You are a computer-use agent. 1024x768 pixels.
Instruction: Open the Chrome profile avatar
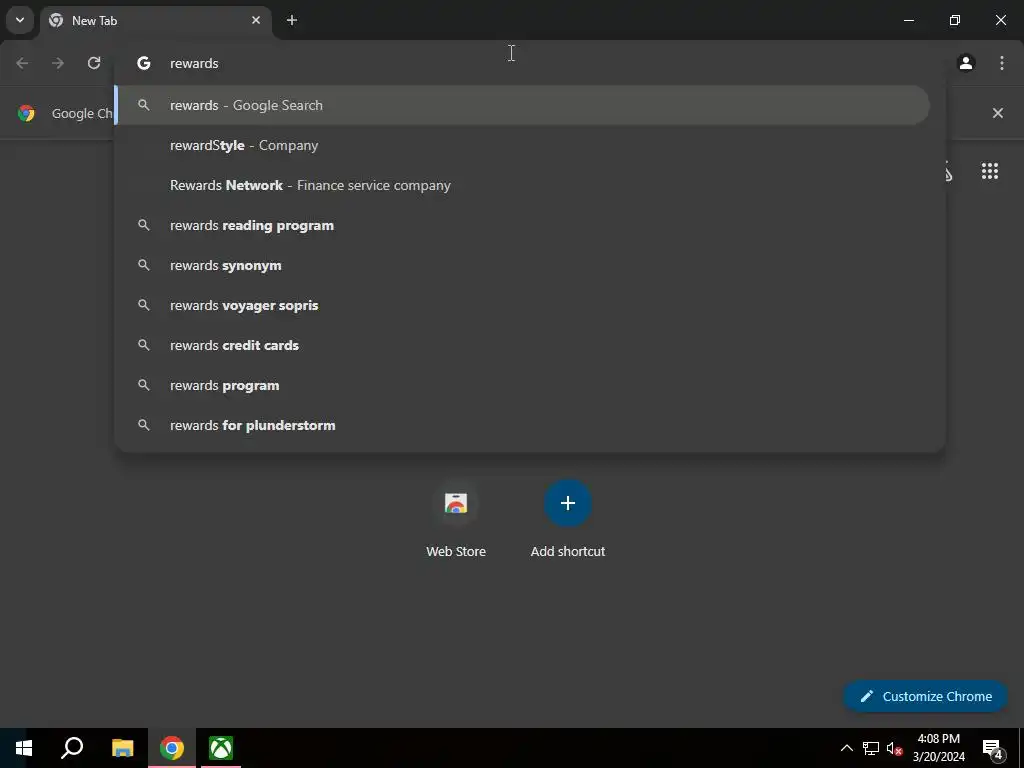tap(966, 63)
